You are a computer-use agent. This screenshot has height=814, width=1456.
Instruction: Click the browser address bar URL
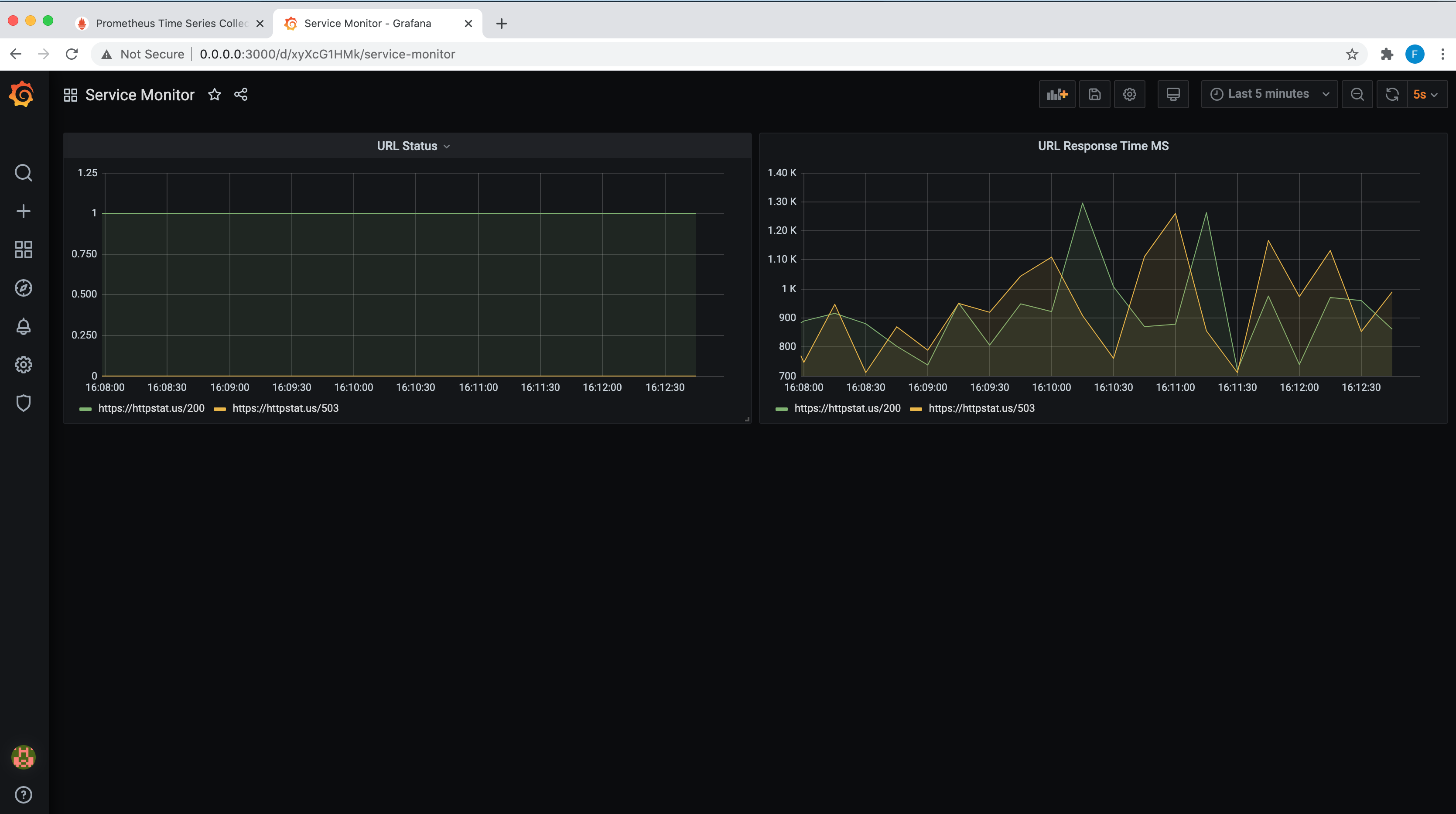tap(327, 54)
